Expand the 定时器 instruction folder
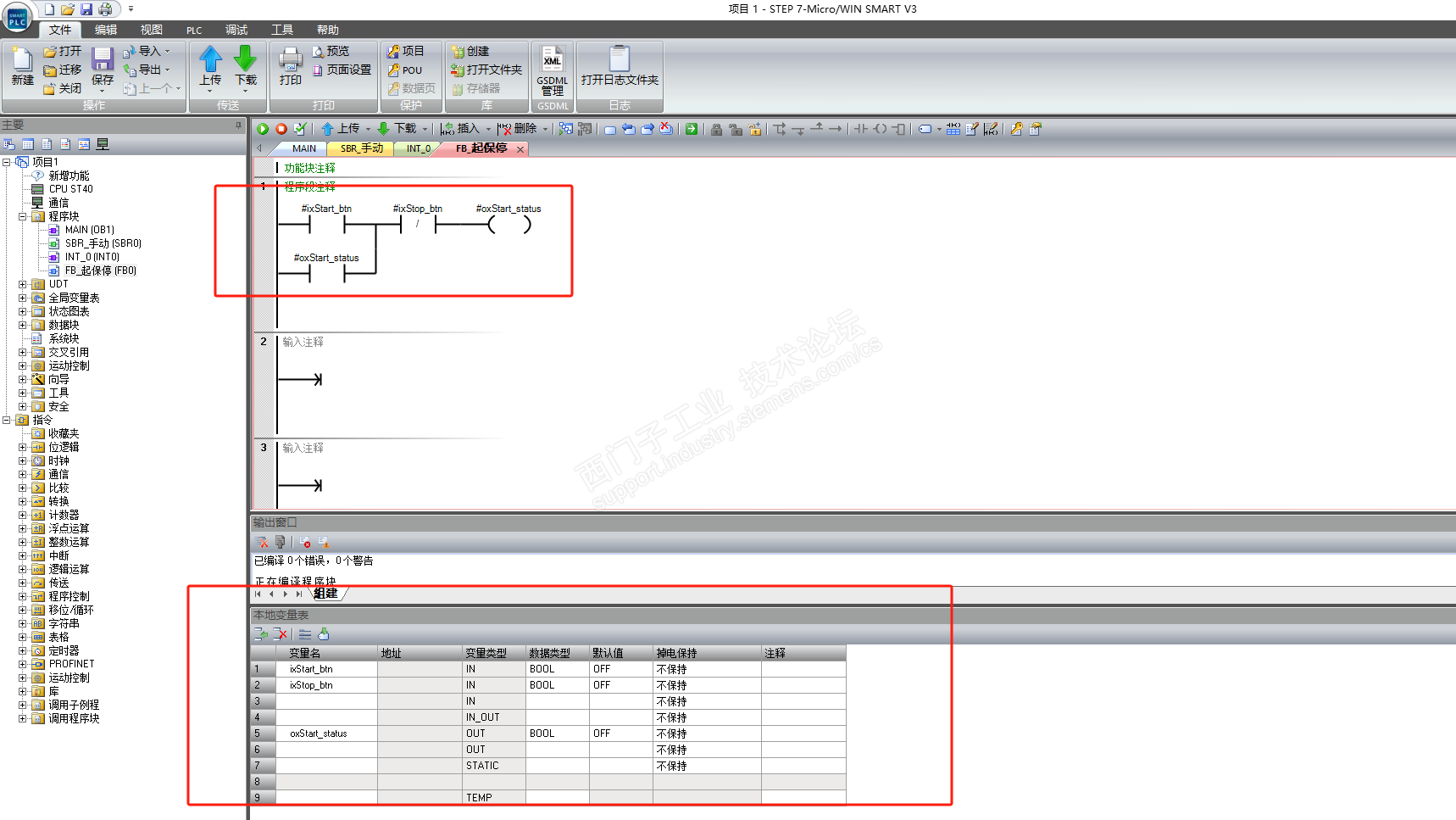This screenshot has width=1456, height=820. pyautogui.click(x=23, y=650)
